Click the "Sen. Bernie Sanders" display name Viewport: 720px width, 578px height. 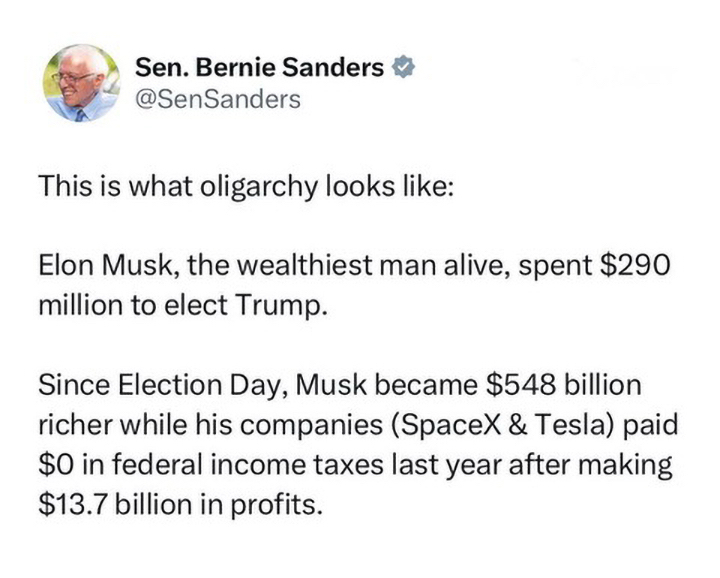coord(260,68)
